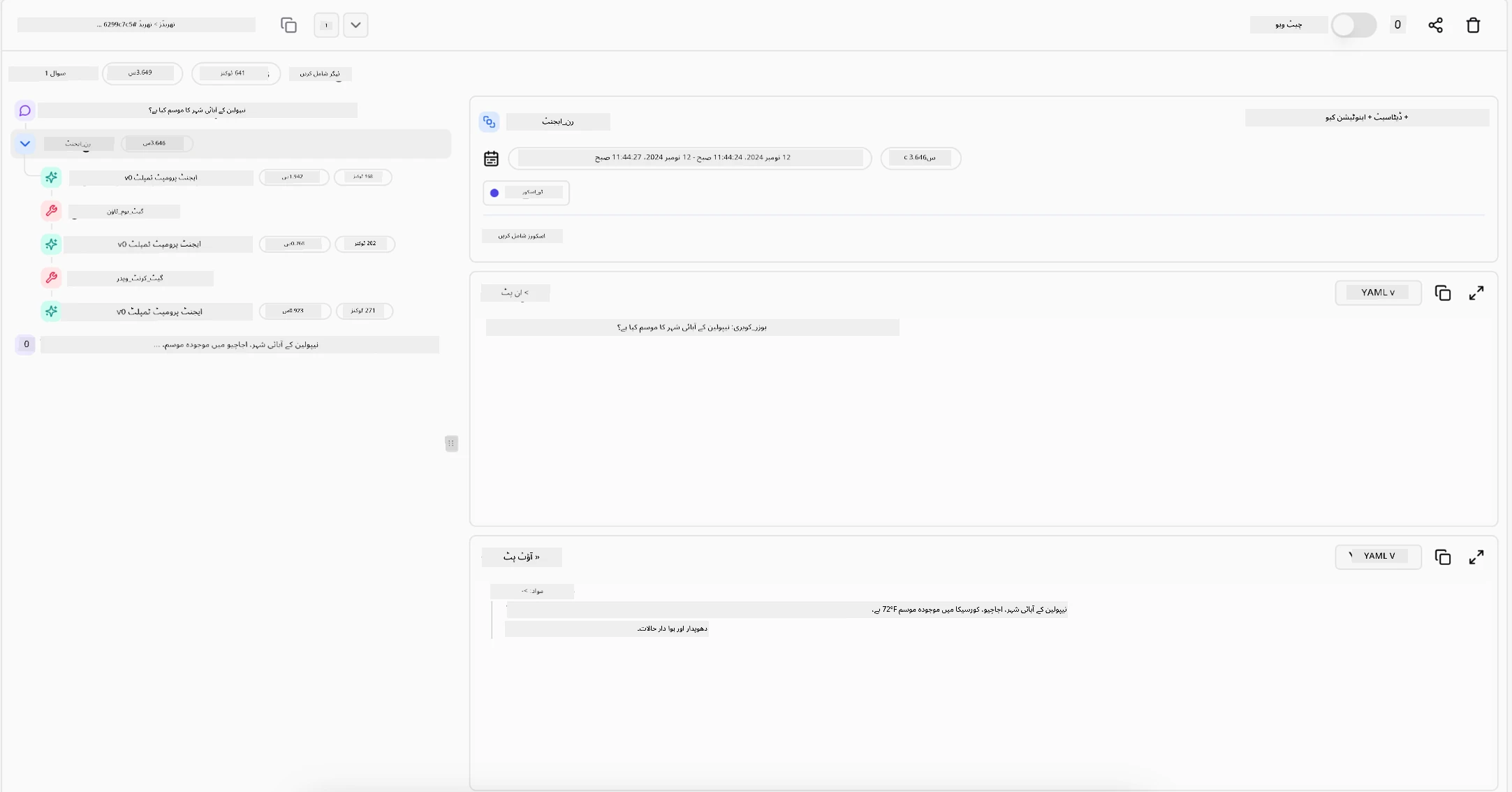
Task: Select the first agent prompt template step
Action: pyautogui.click(x=161, y=177)
